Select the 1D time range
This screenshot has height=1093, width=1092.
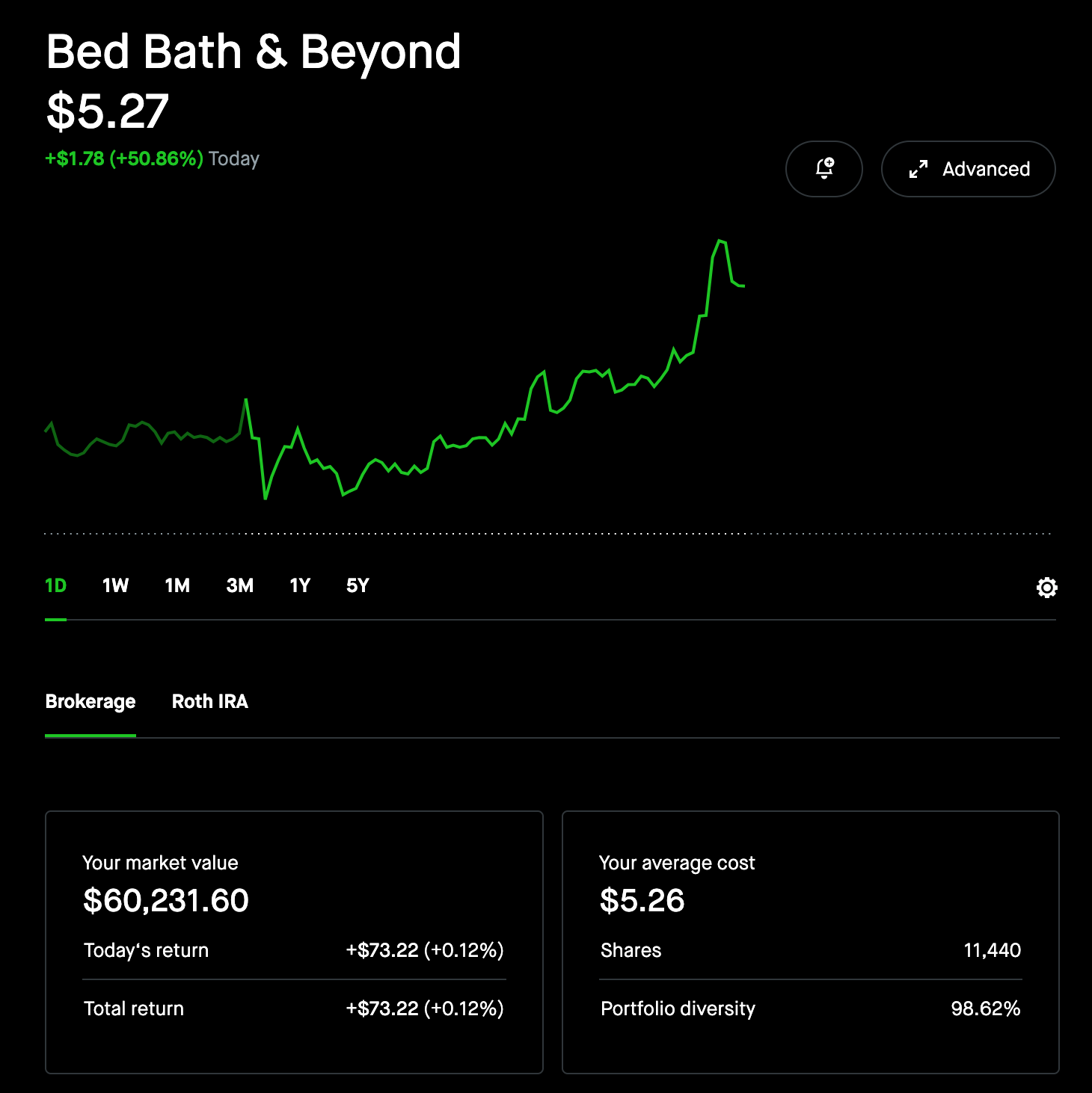point(55,585)
